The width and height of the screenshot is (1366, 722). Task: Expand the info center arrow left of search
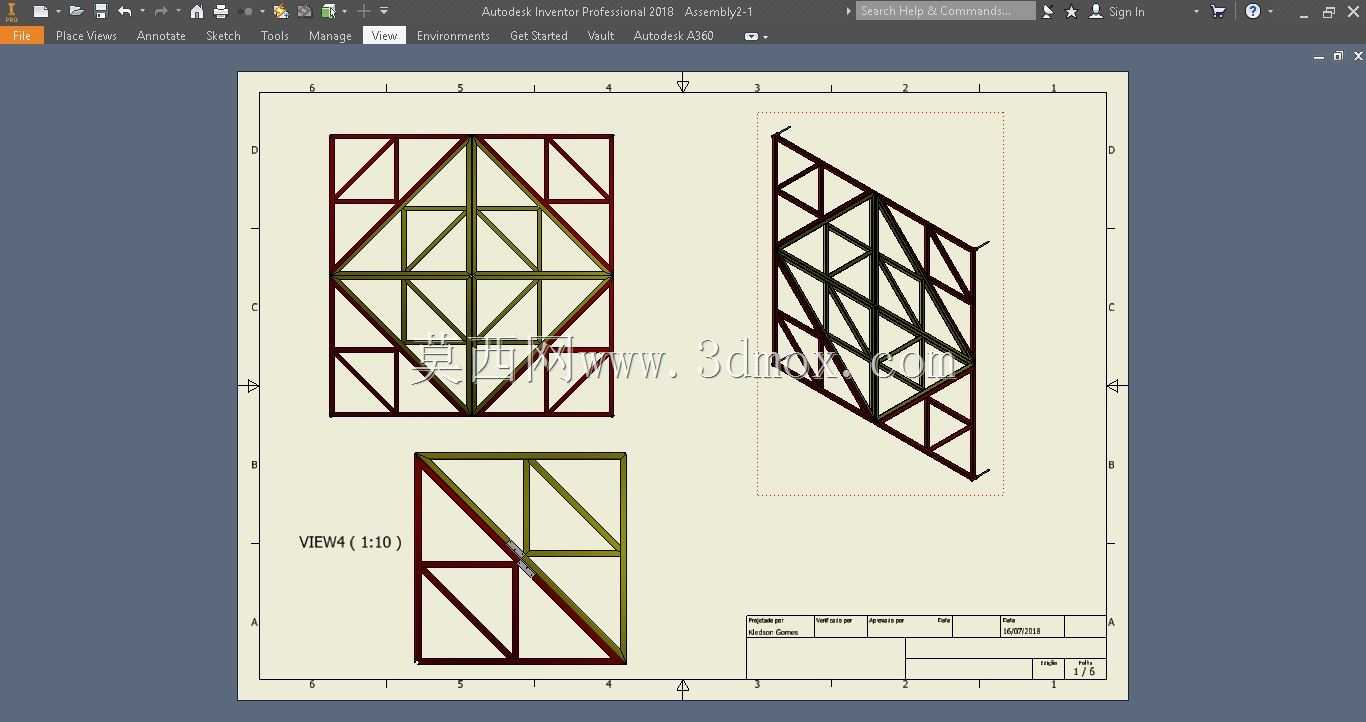click(849, 11)
